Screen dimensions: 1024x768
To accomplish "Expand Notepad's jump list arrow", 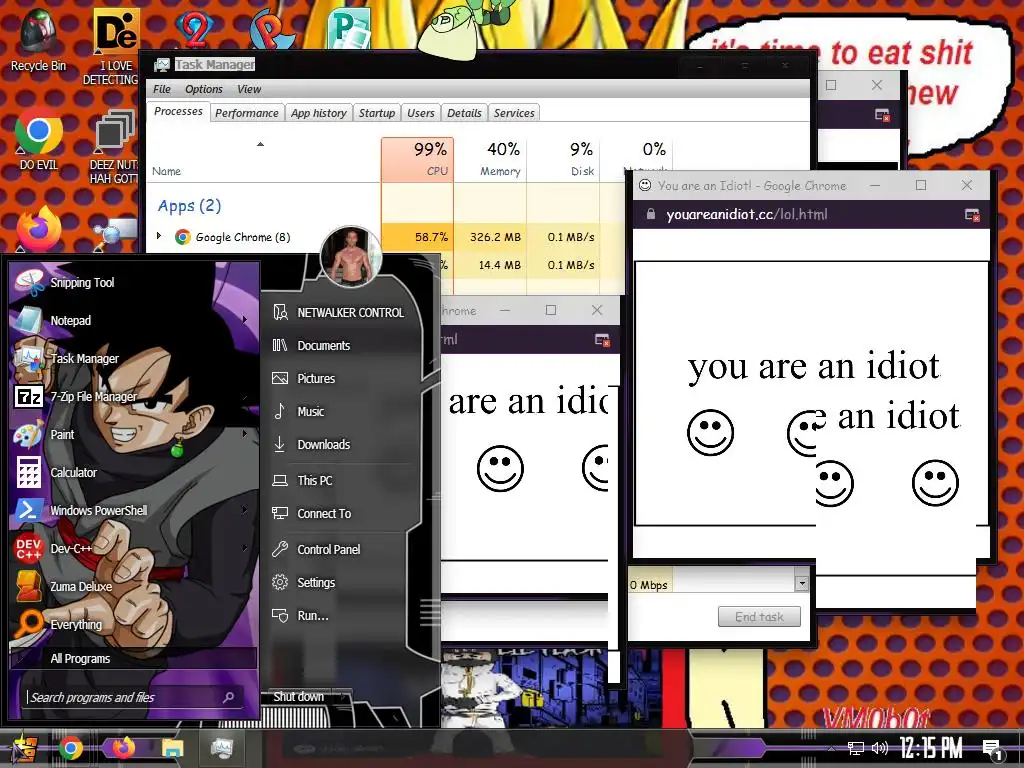I will pos(245,320).
